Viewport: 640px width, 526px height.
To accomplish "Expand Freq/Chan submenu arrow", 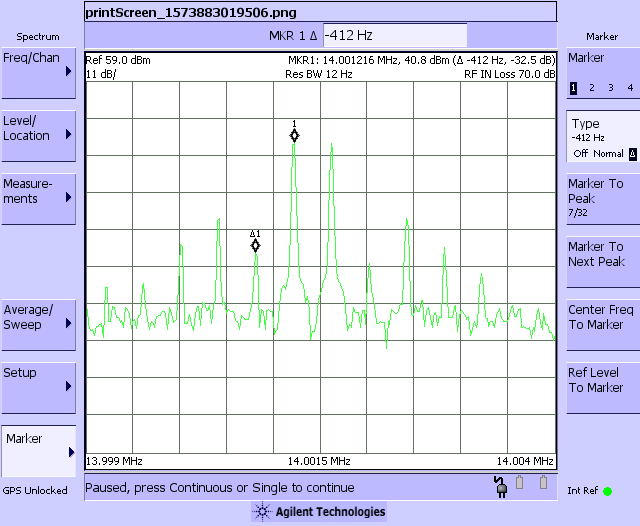I will pos(69,71).
